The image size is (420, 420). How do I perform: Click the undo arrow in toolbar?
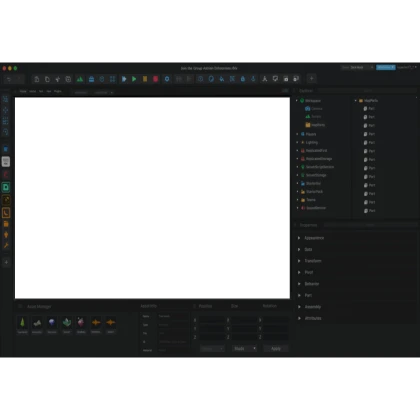(9, 79)
